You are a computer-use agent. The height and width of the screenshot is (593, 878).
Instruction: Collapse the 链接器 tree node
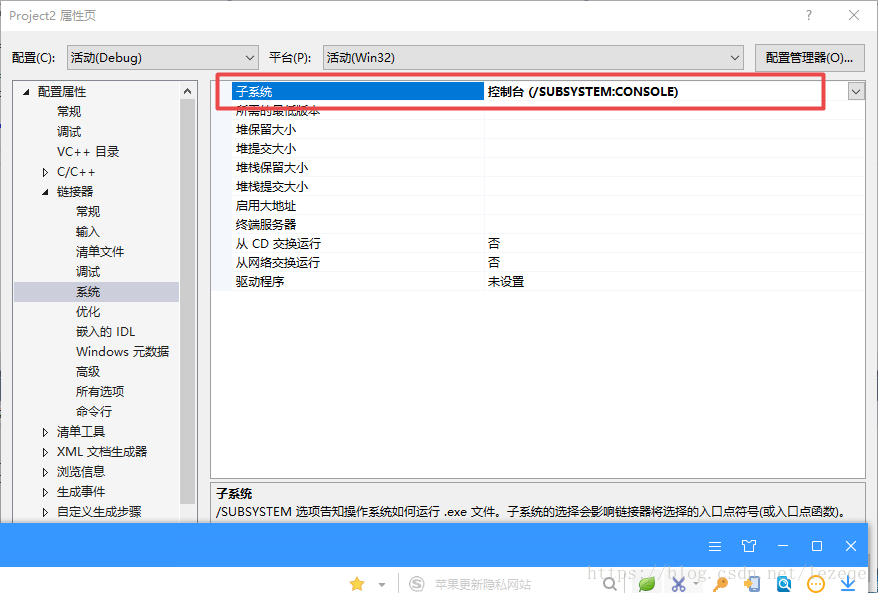[45, 192]
